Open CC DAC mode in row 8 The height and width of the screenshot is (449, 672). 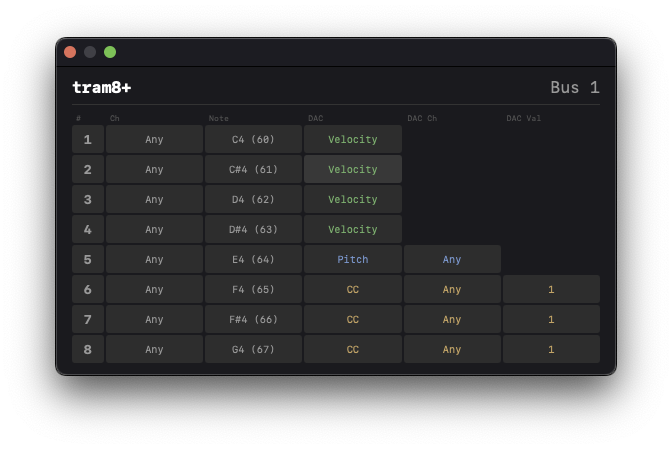click(353, 349)
